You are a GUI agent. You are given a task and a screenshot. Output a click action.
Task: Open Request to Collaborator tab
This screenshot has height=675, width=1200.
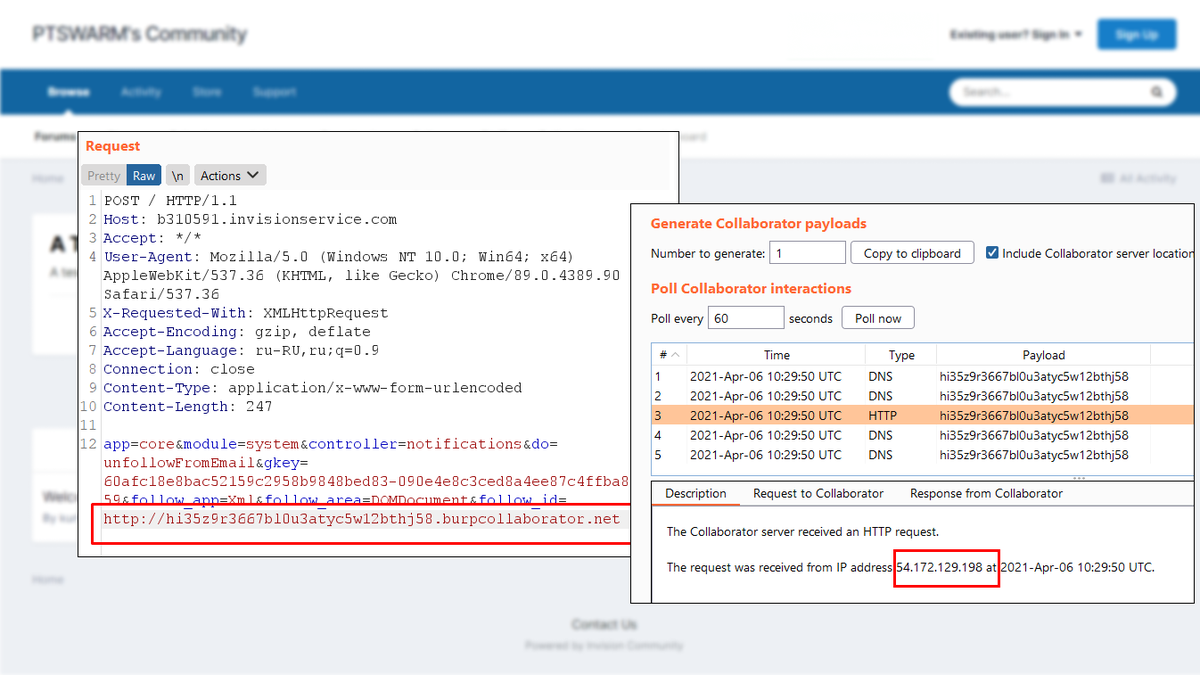point(818,493)
